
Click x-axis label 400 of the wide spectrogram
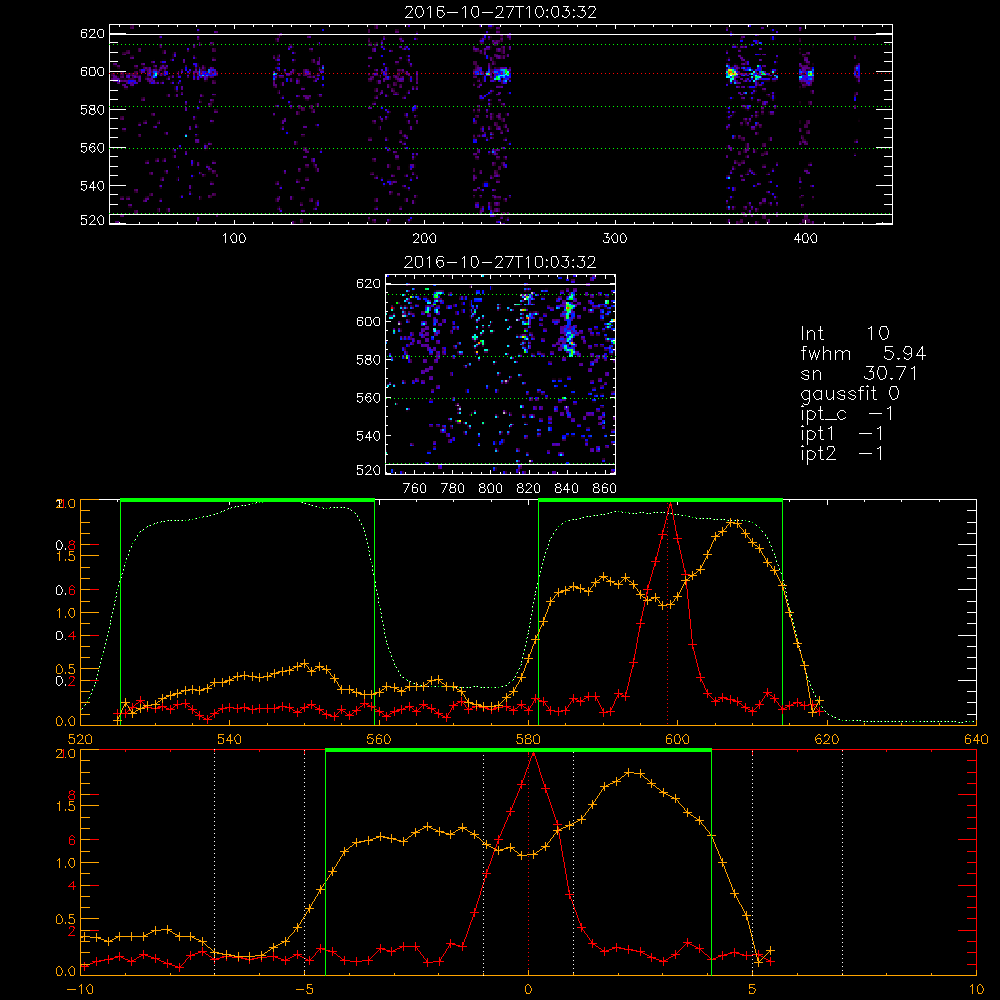click(805, 239)
